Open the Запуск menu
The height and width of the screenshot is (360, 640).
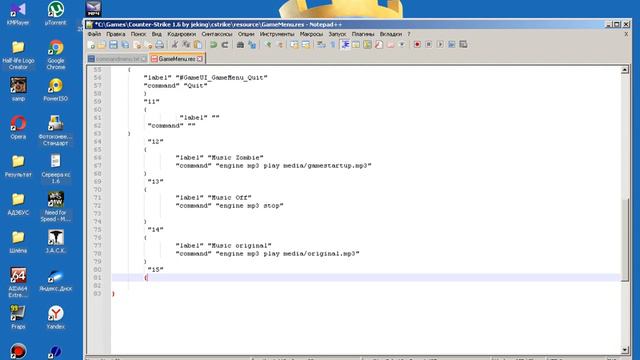coord(337,34)
